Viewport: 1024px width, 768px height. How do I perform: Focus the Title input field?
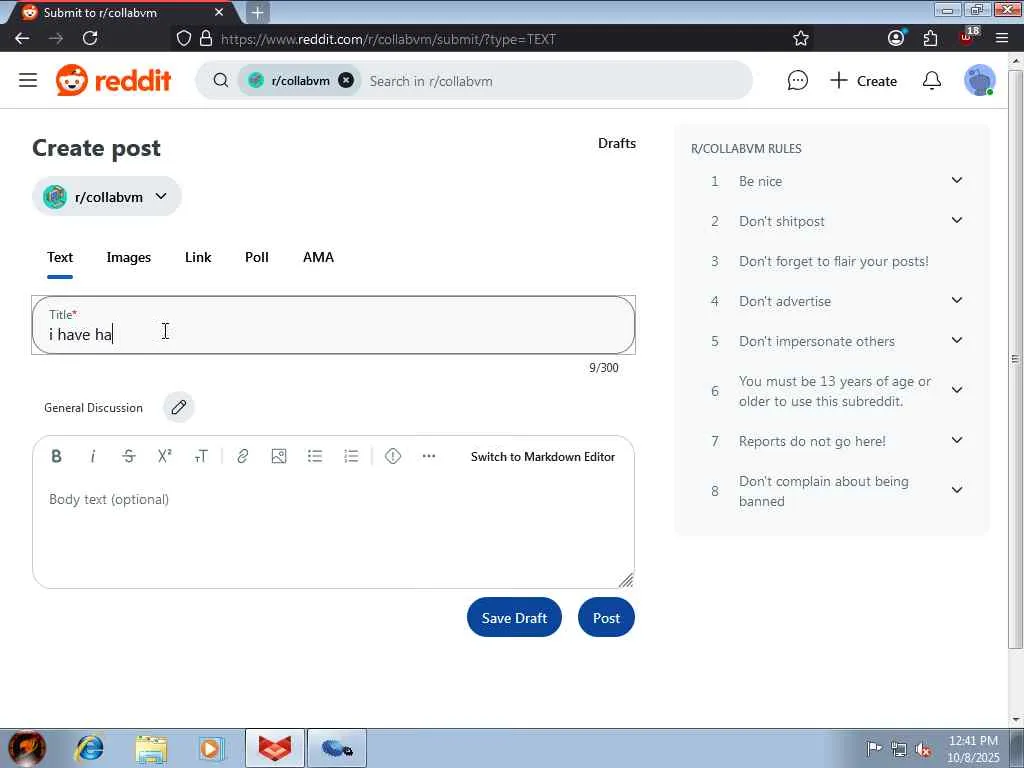(x=333, y=325)
